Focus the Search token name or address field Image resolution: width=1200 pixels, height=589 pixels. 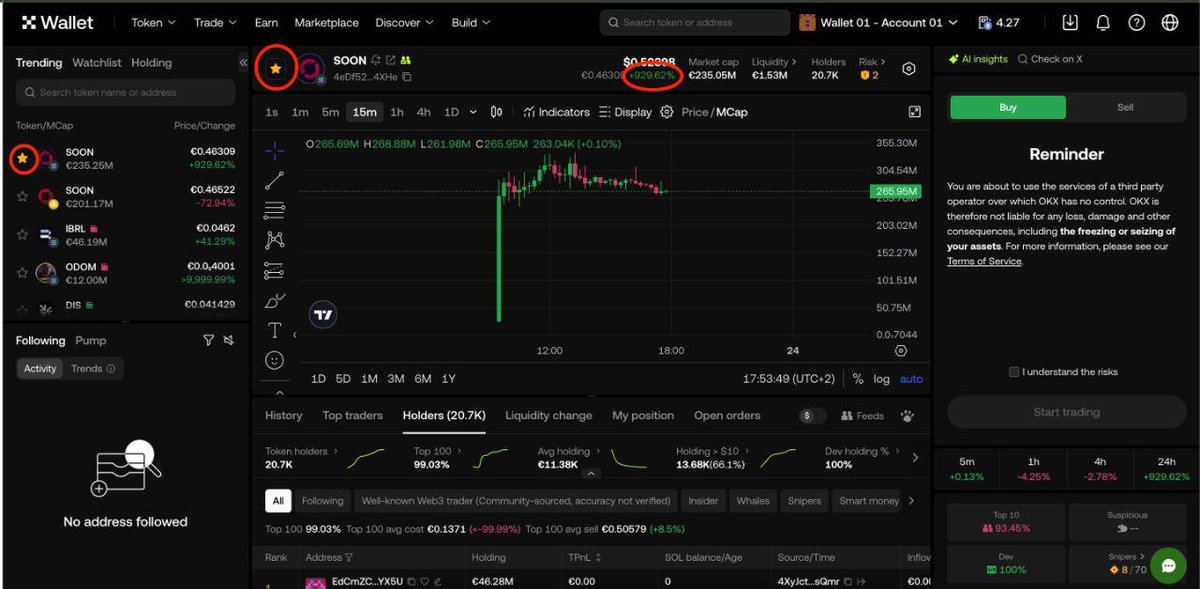(125, 92)
